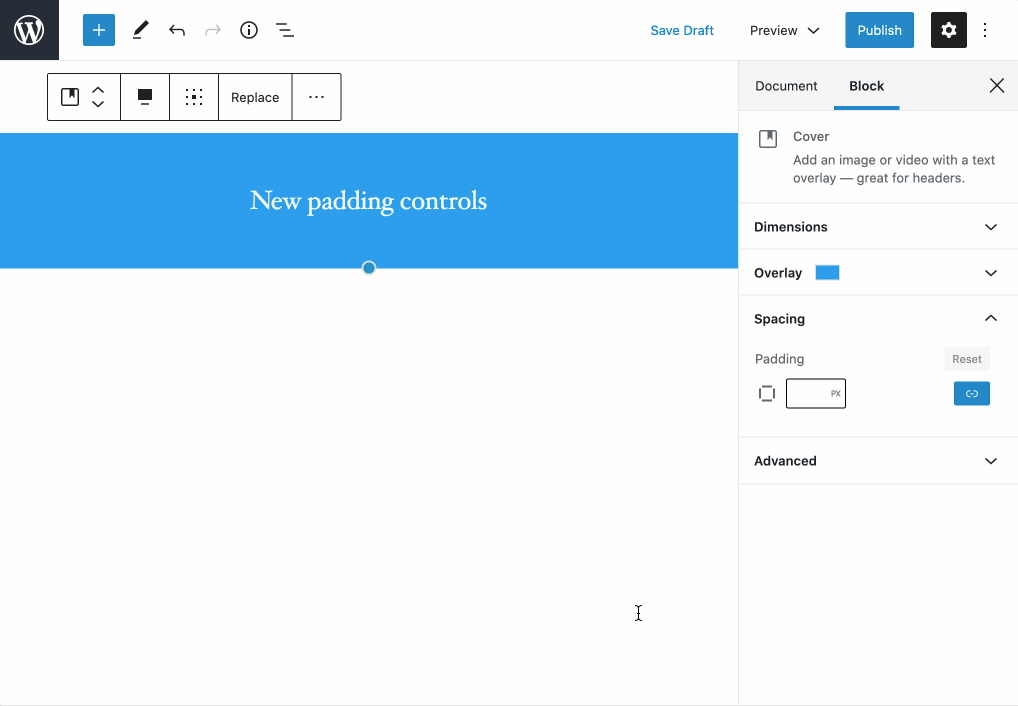
Task: Open block toolbar more options ellipsis
Action: pos(316,97)
